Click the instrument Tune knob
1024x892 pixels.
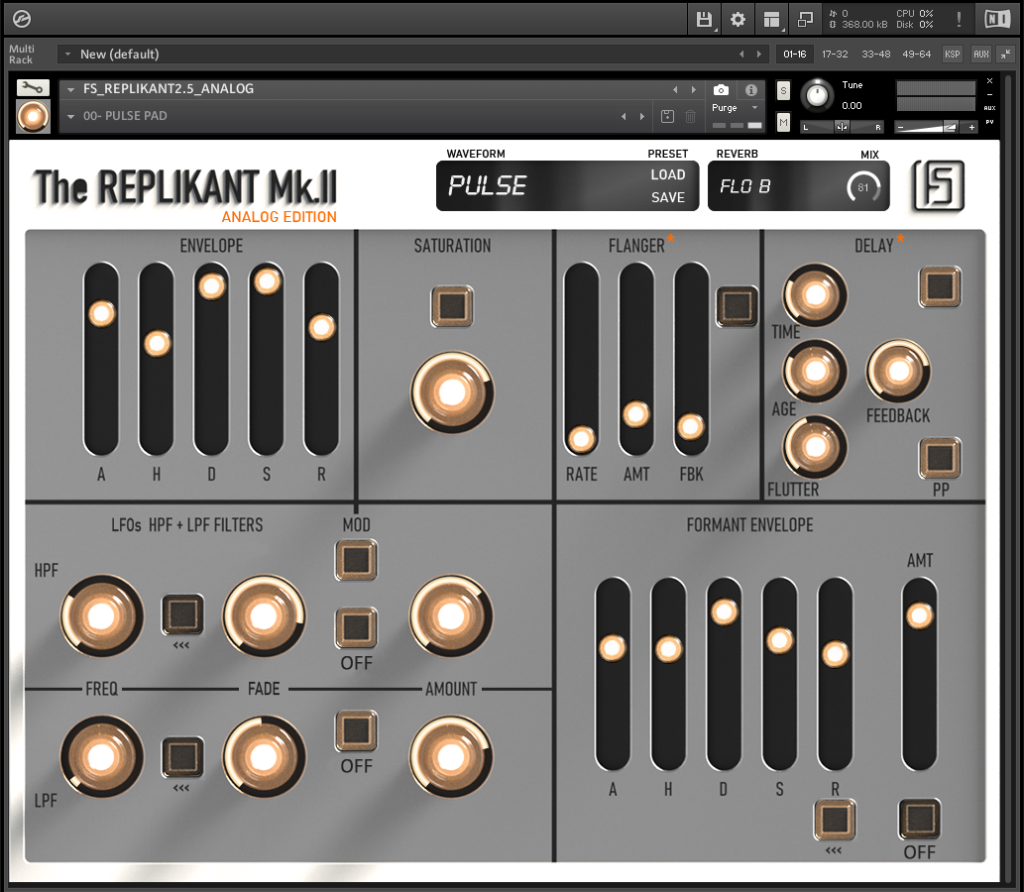pos(817,95)
